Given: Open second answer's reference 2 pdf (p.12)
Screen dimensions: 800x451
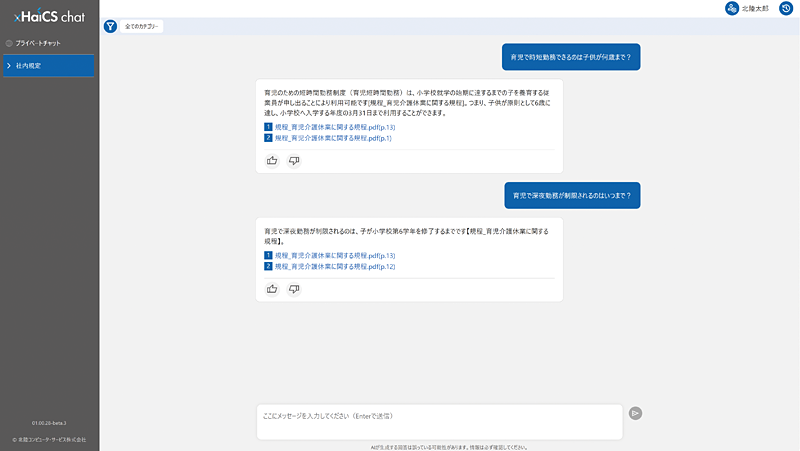Looking at the screenshot, I should (335, 267).
